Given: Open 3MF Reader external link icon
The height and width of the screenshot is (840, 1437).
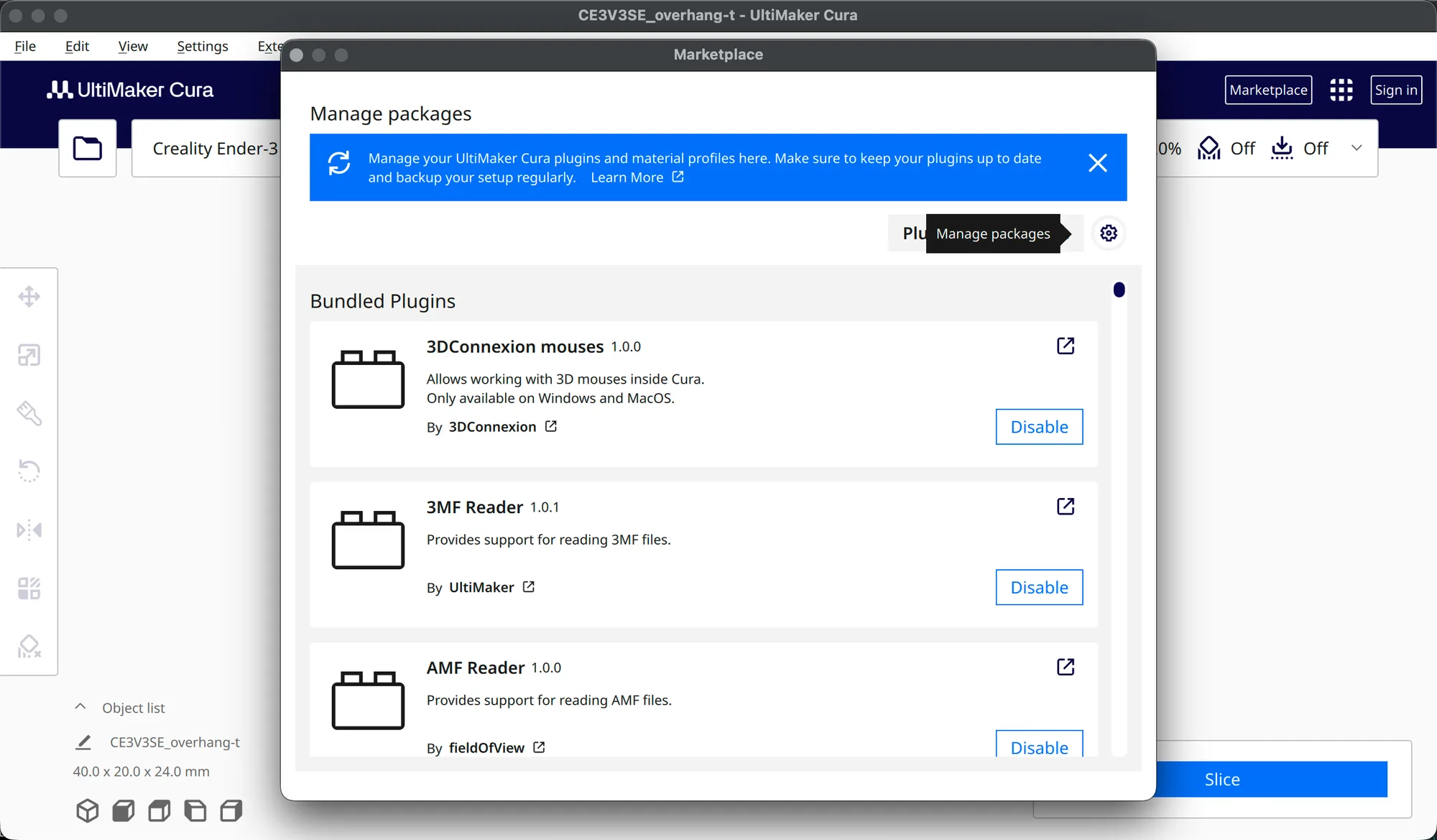Looking at the screenshot, I should coord(1066,507).
